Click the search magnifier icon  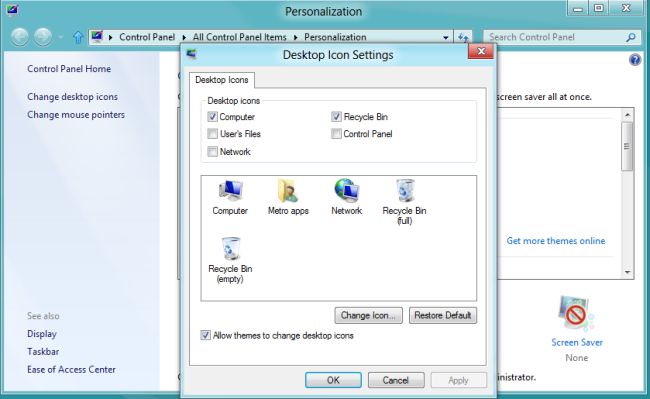pos(631,37)
